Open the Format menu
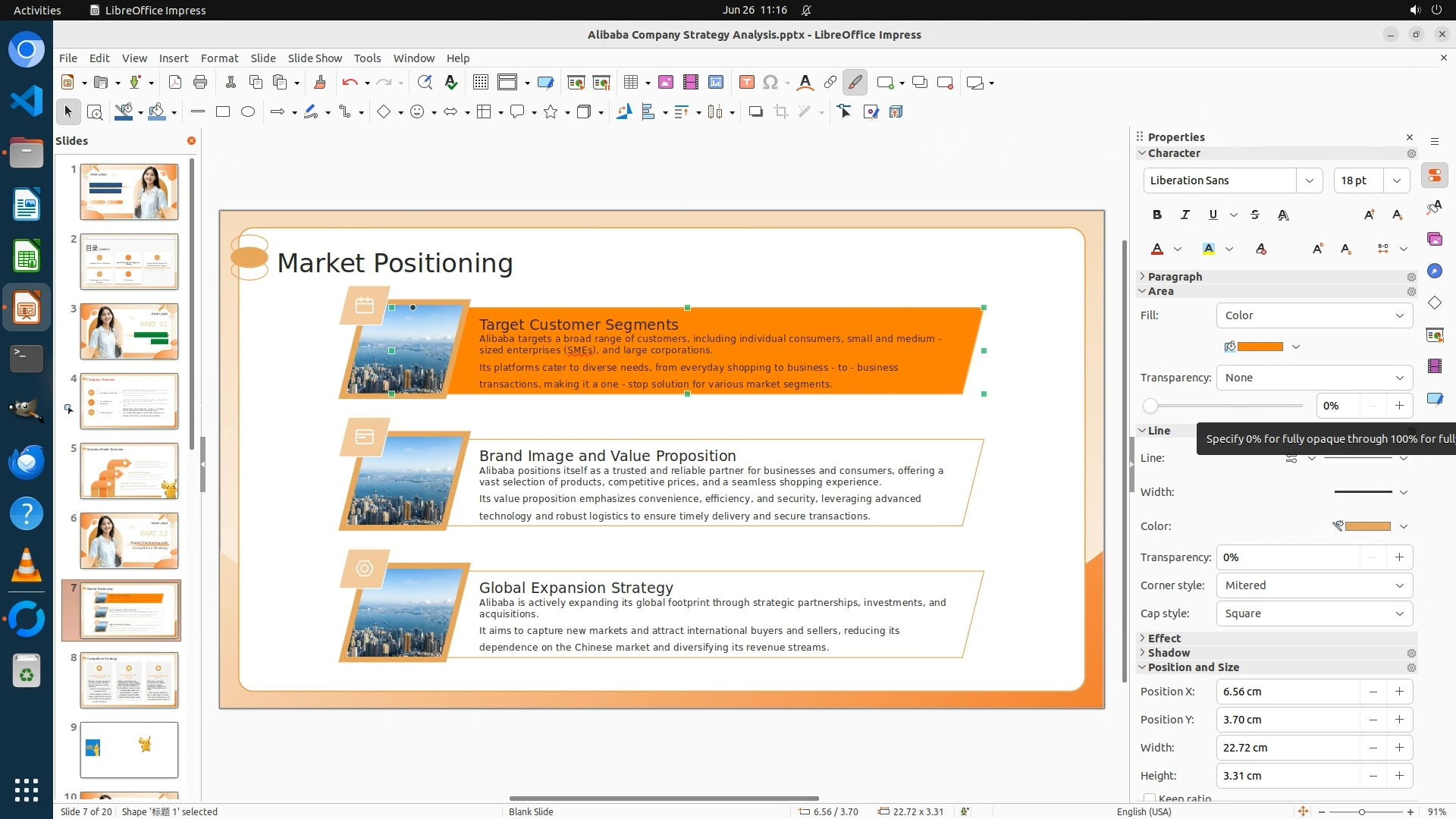The height and width of the screenshot is (819, 1456). 219,58
